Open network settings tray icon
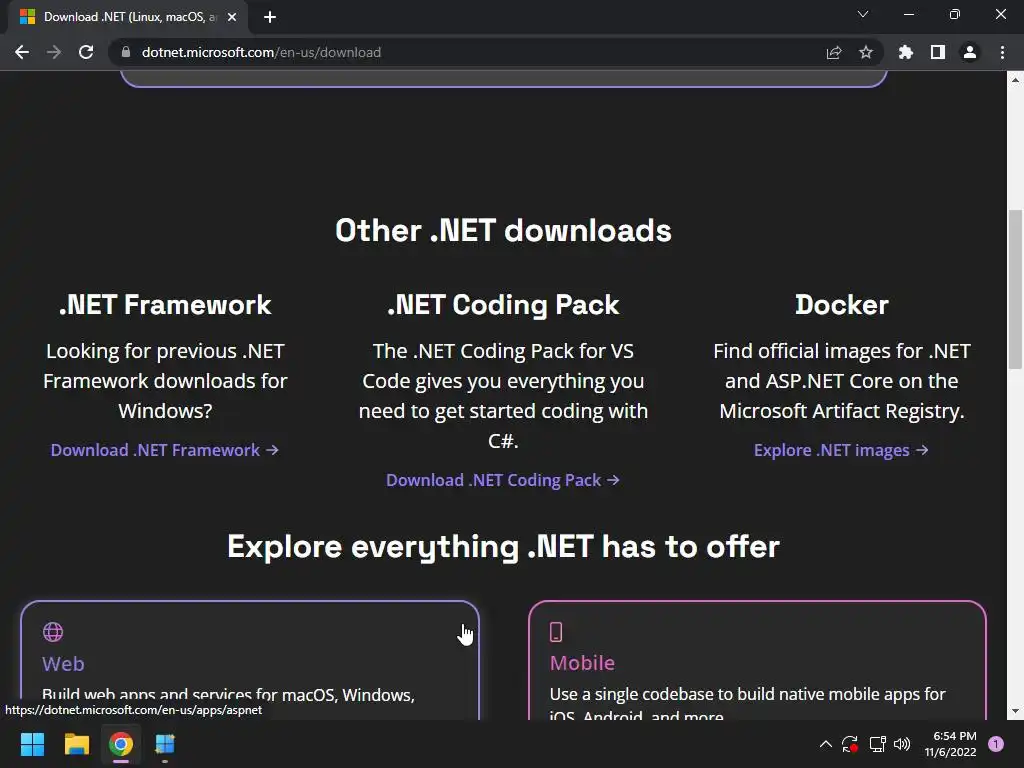The width and height of the screenshot is (1024, 768). pos(877,744)
